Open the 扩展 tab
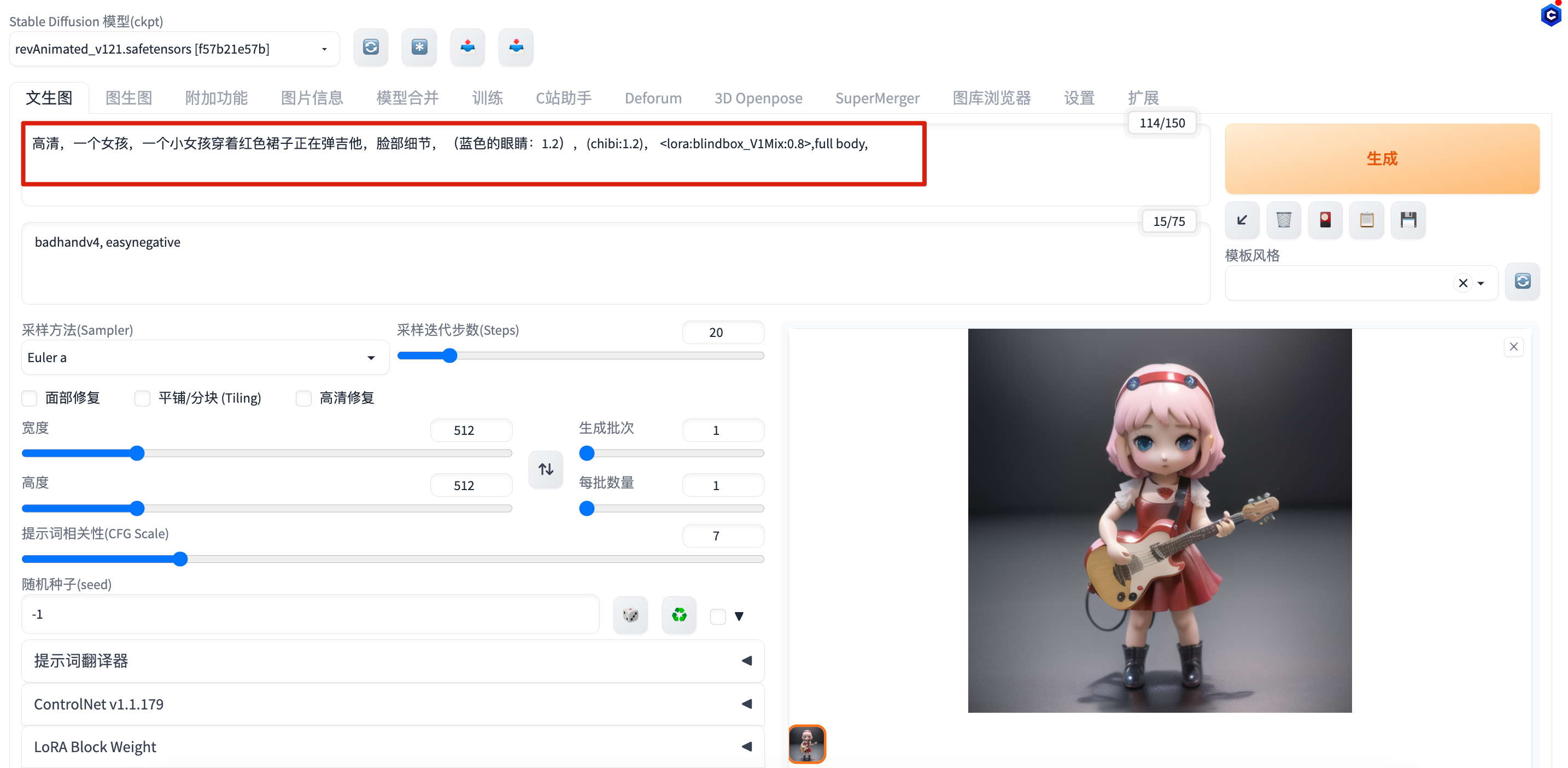This screenshot has height=768, width=1568. pyautogui.click(x=1143, y=98)
